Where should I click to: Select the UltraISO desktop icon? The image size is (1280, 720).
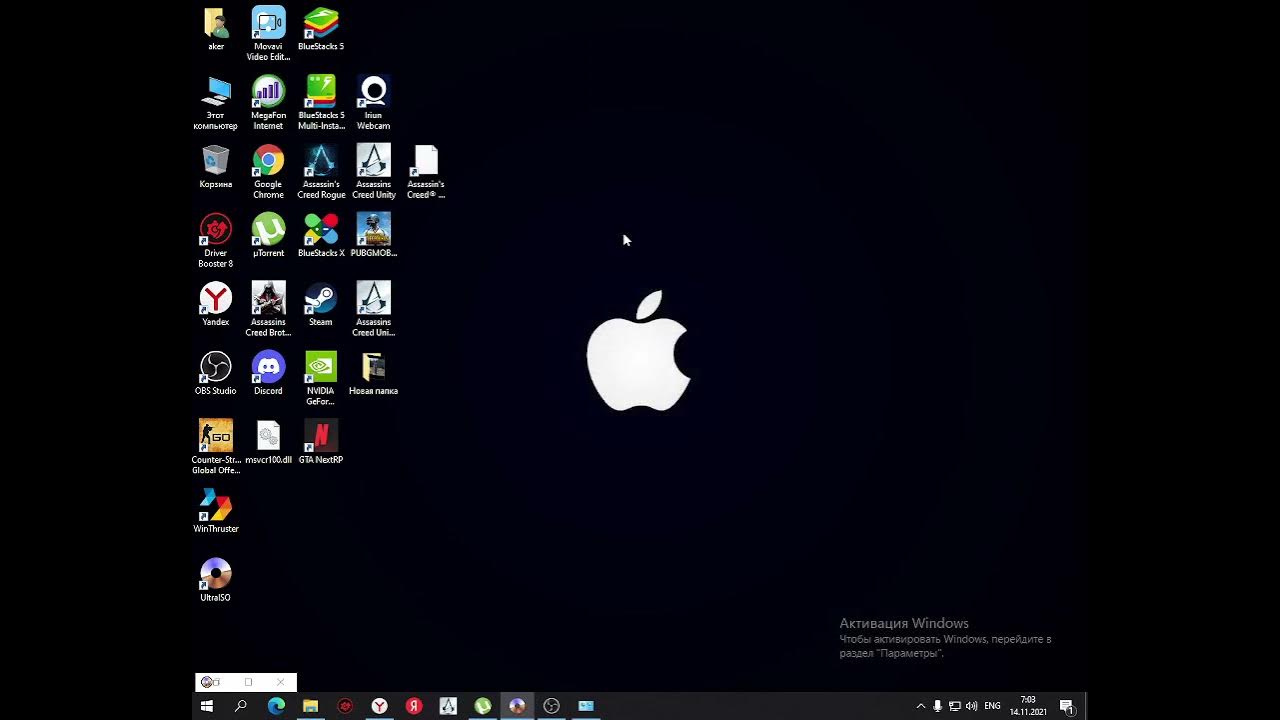click(215, 581)
